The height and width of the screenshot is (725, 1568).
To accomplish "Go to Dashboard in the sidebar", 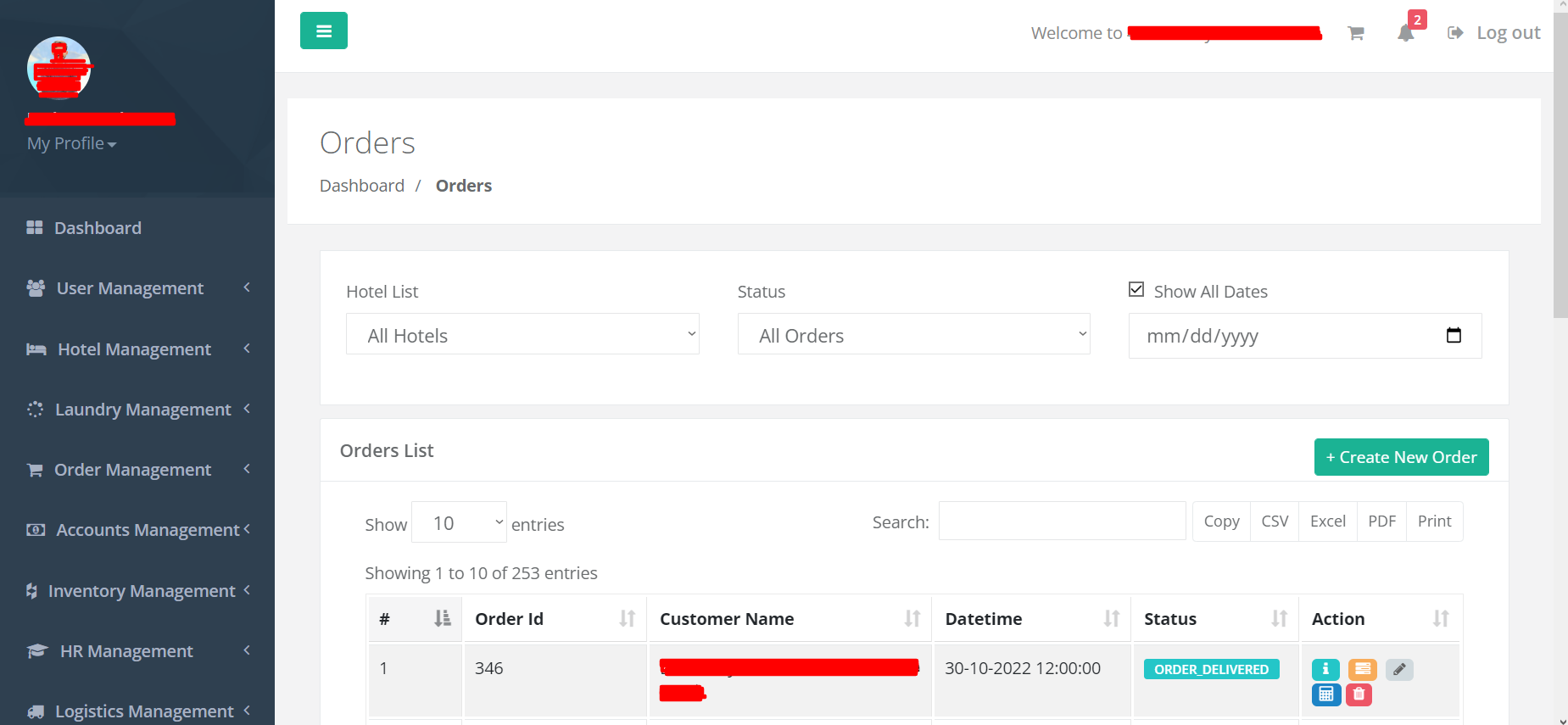I will point(98,228).
